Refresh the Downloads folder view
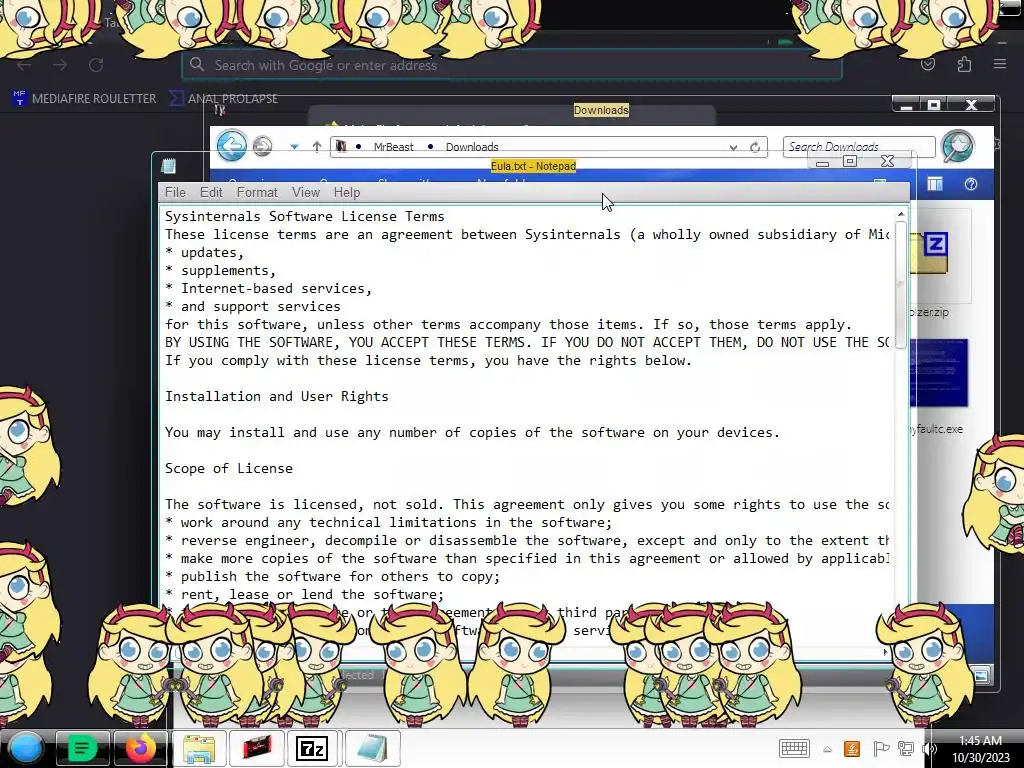 coord(755,147)
